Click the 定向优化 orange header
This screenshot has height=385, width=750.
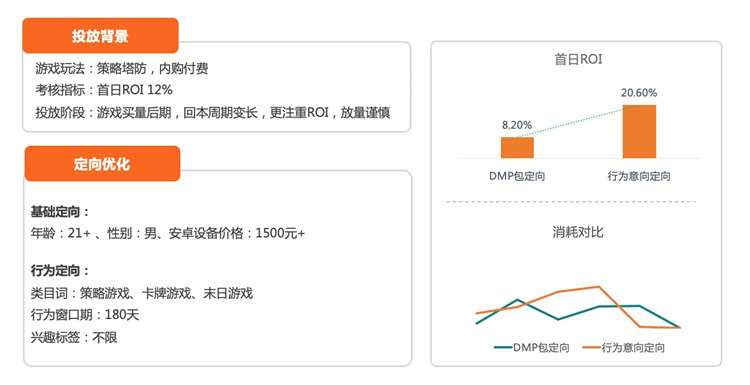102,164
